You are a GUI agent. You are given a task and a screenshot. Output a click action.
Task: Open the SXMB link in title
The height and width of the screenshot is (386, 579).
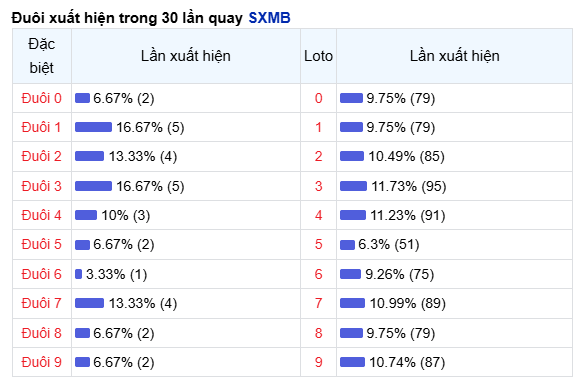pos(269,17)
